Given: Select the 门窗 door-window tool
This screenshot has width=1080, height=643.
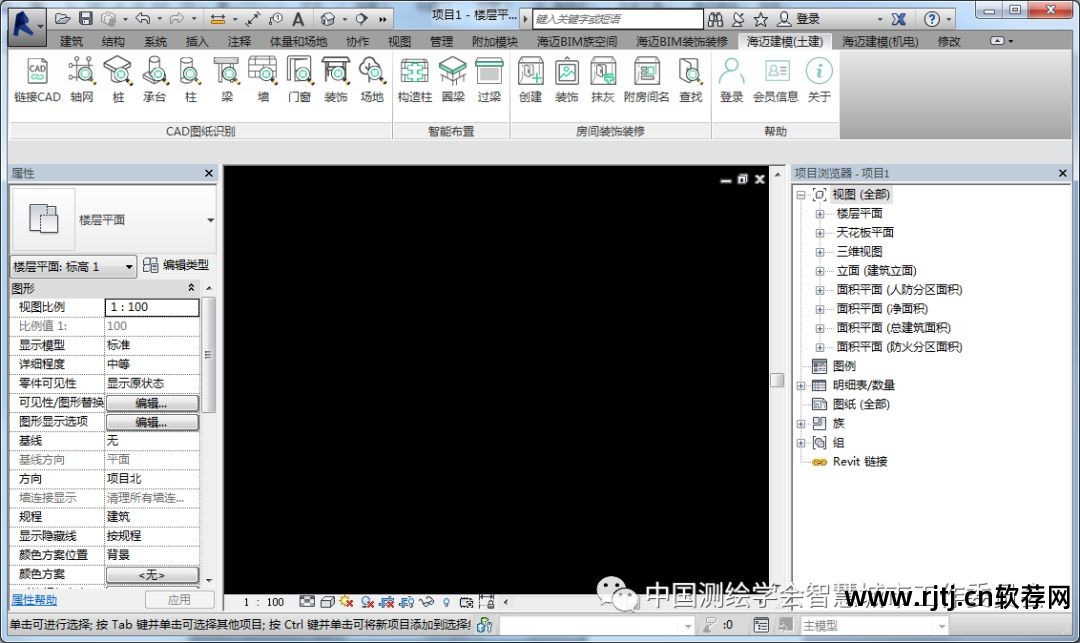Looking at the screenshot, I should [x=299, y=80].
